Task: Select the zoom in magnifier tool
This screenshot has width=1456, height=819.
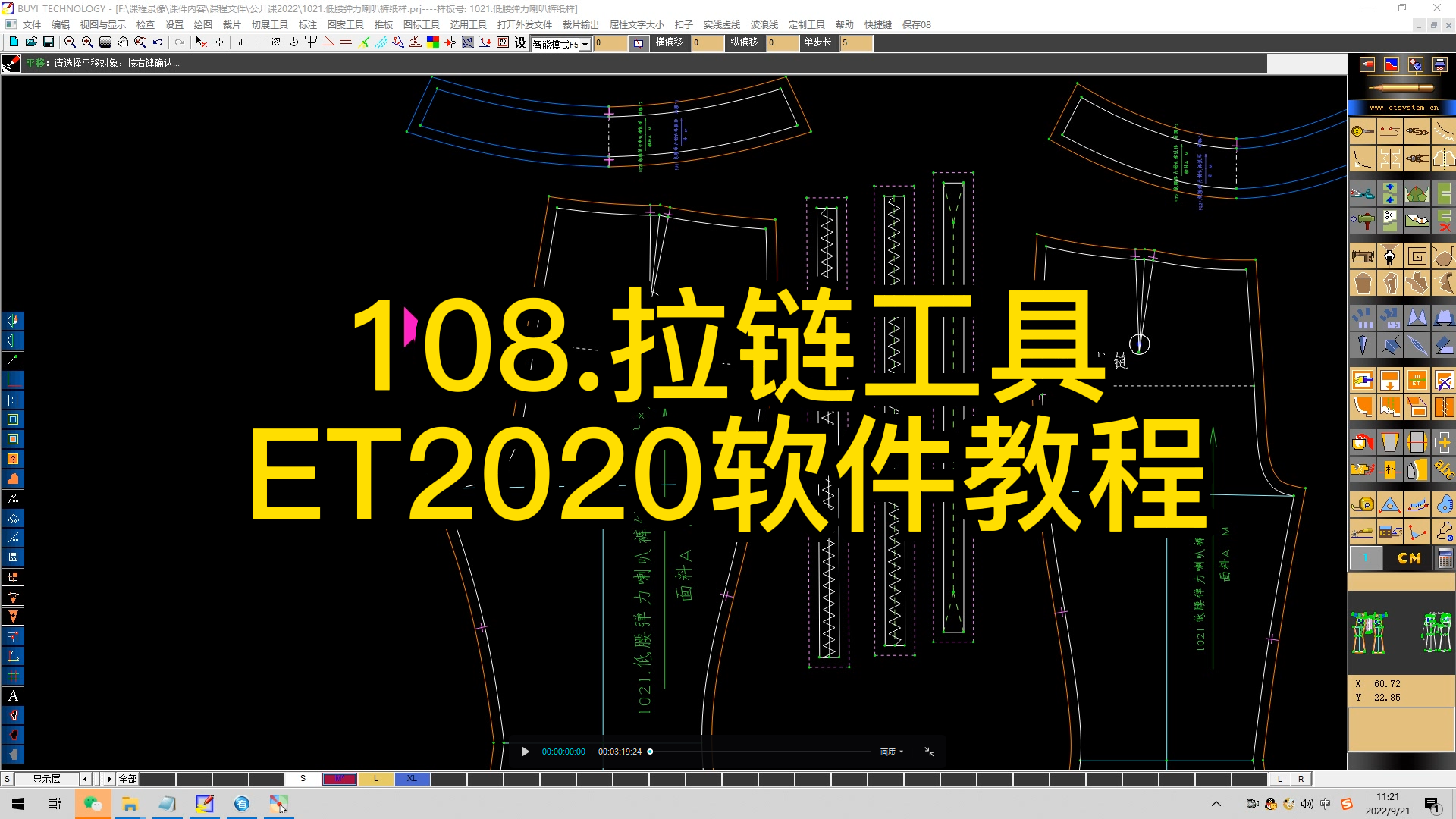Action: [x=86, y=43]
